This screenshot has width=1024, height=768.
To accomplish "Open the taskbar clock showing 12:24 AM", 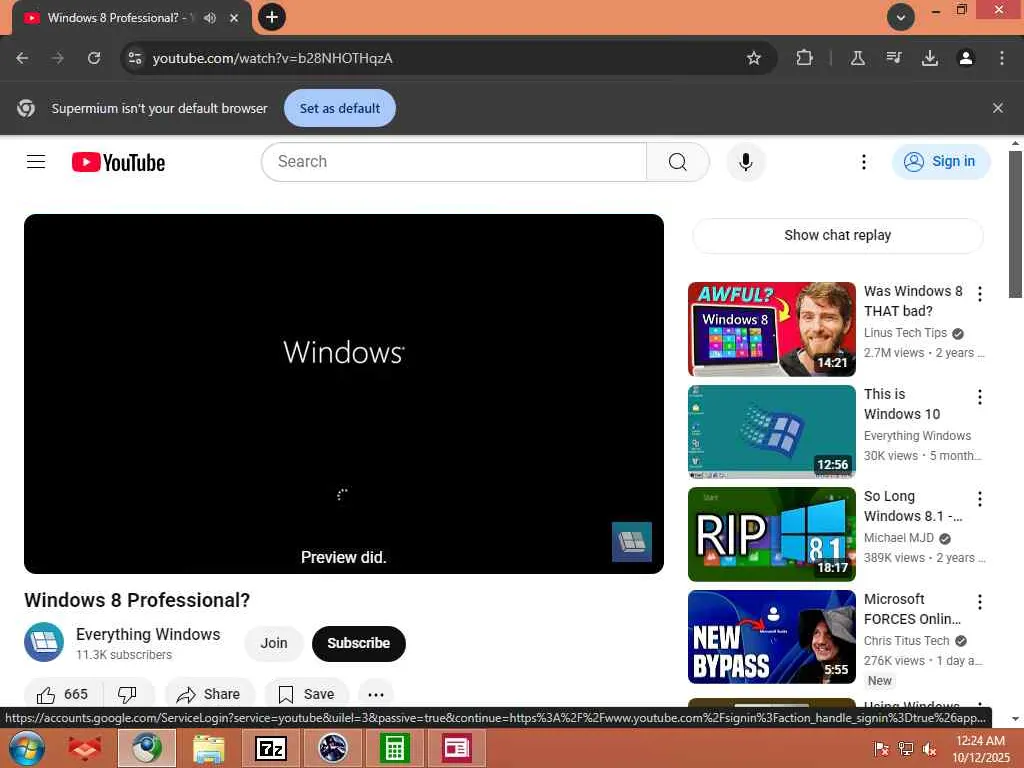I will pyautogui.click(x=980, y=748).
